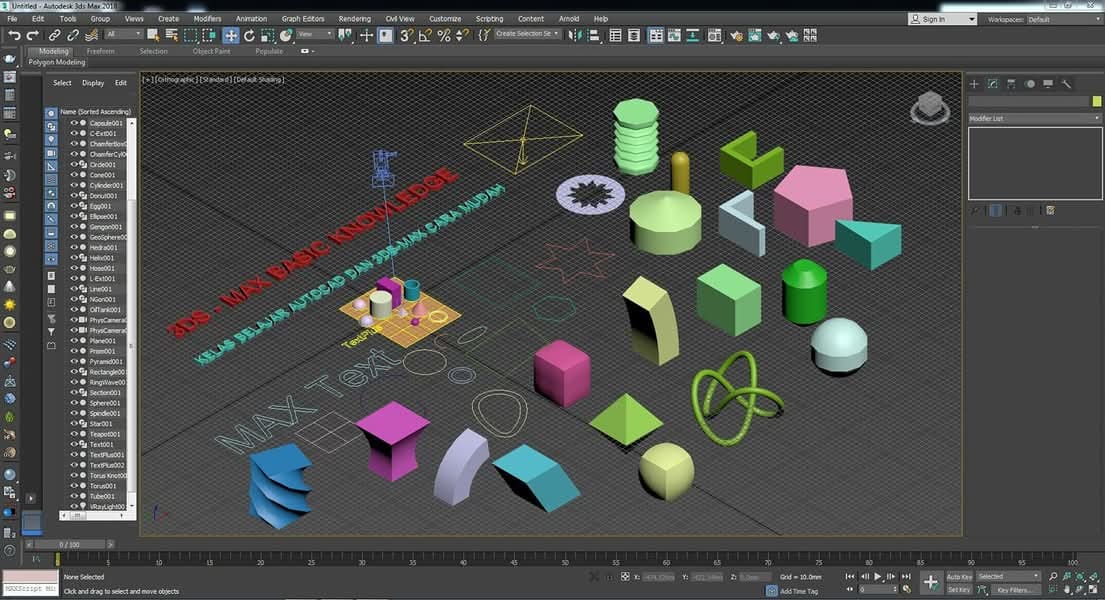Toggle visibility eye for Torus001
Viewport: 1105px width, 600px height.
pos(73,486)
